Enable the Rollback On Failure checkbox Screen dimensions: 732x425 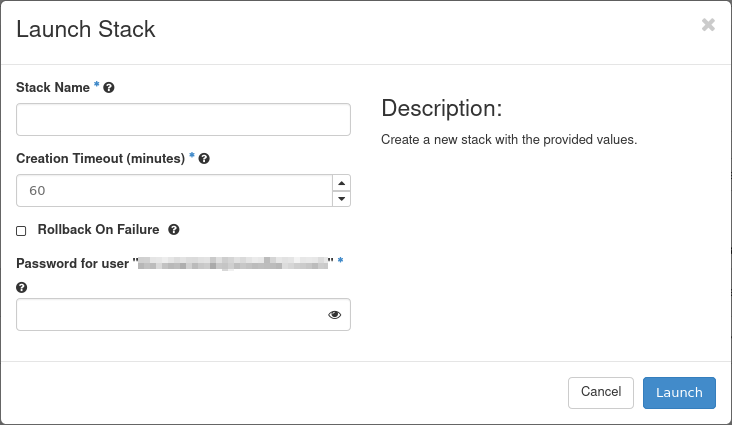pyautogui.click(x=22, y=231)
